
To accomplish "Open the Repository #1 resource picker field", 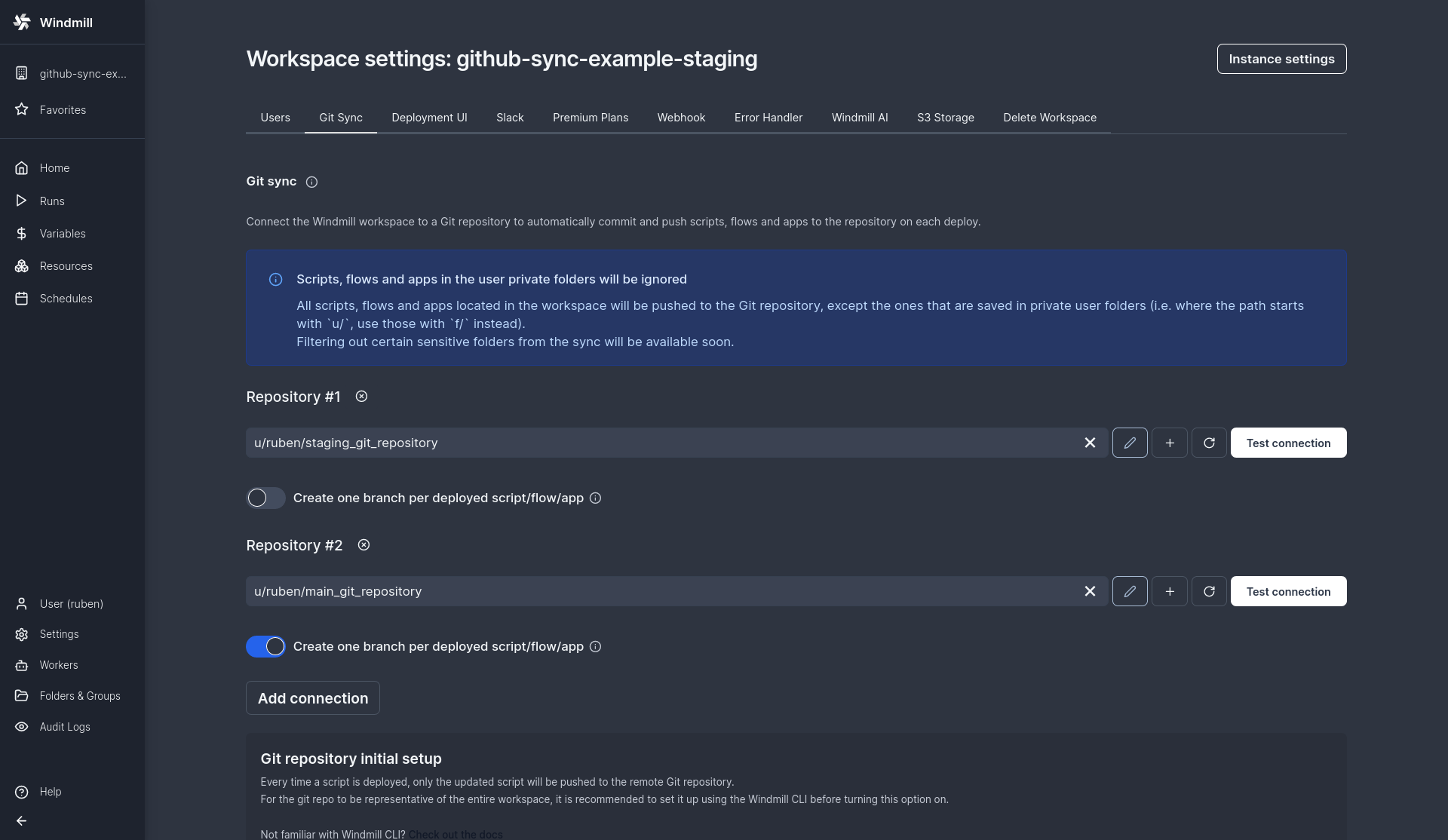I will pyautogui.click(x=676, y=443).
